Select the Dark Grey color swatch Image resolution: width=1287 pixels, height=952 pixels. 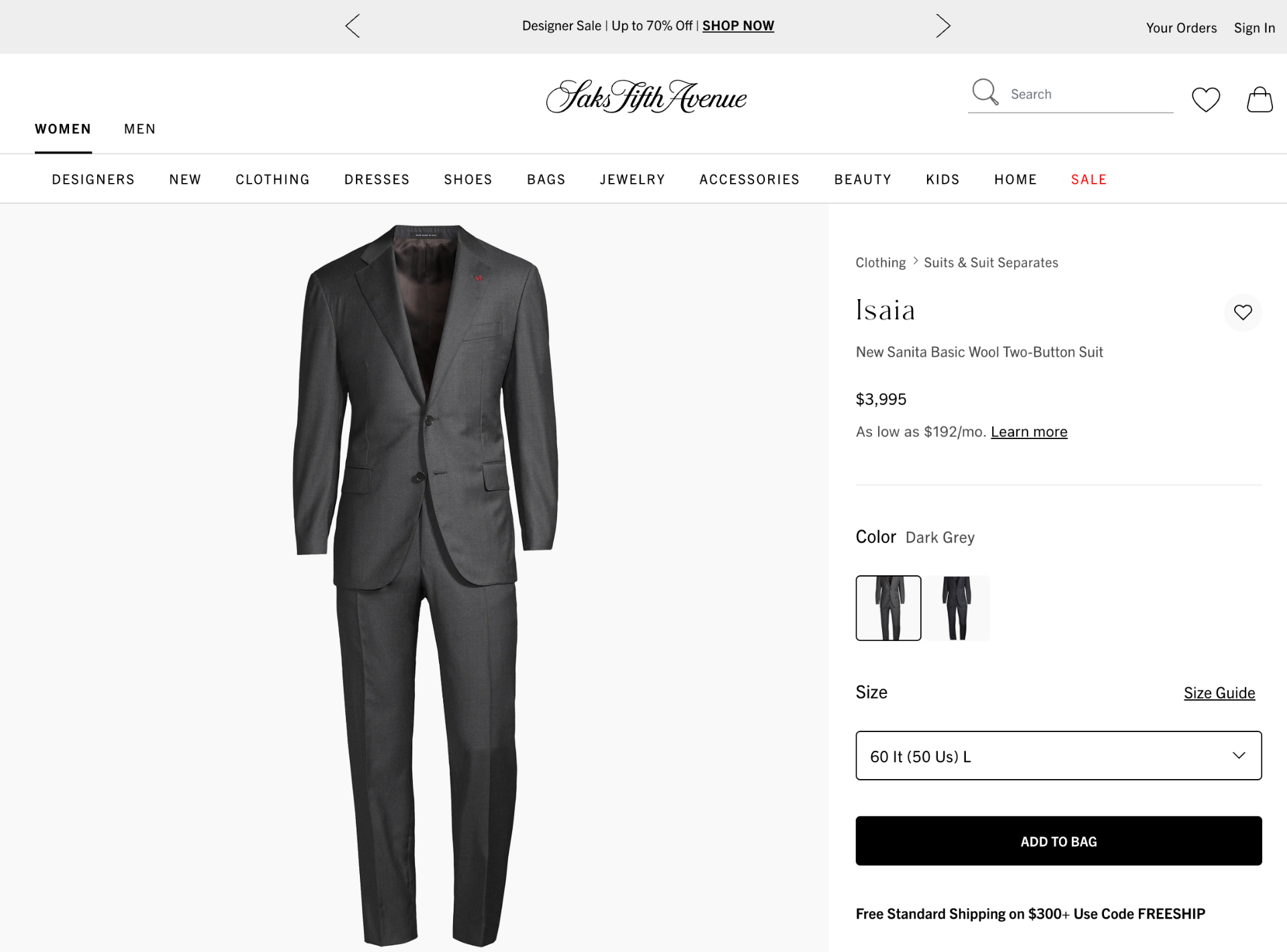click(888, 607)
